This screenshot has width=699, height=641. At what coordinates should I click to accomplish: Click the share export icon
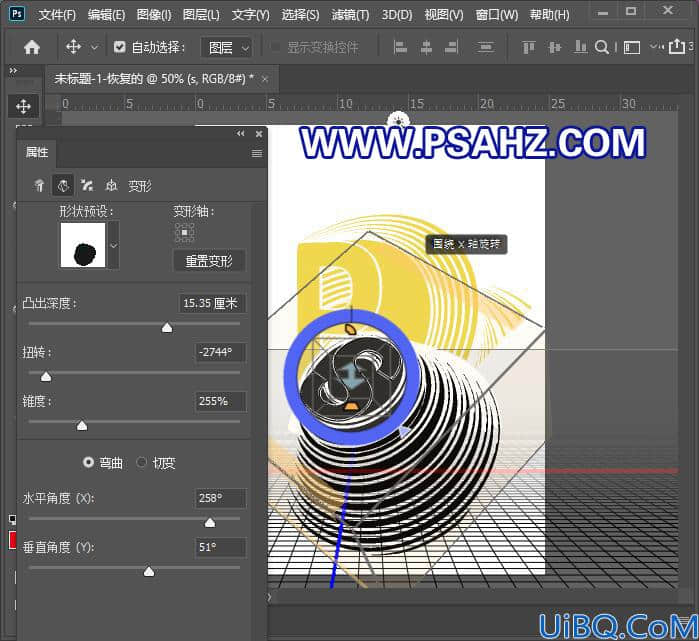point(677,46)
